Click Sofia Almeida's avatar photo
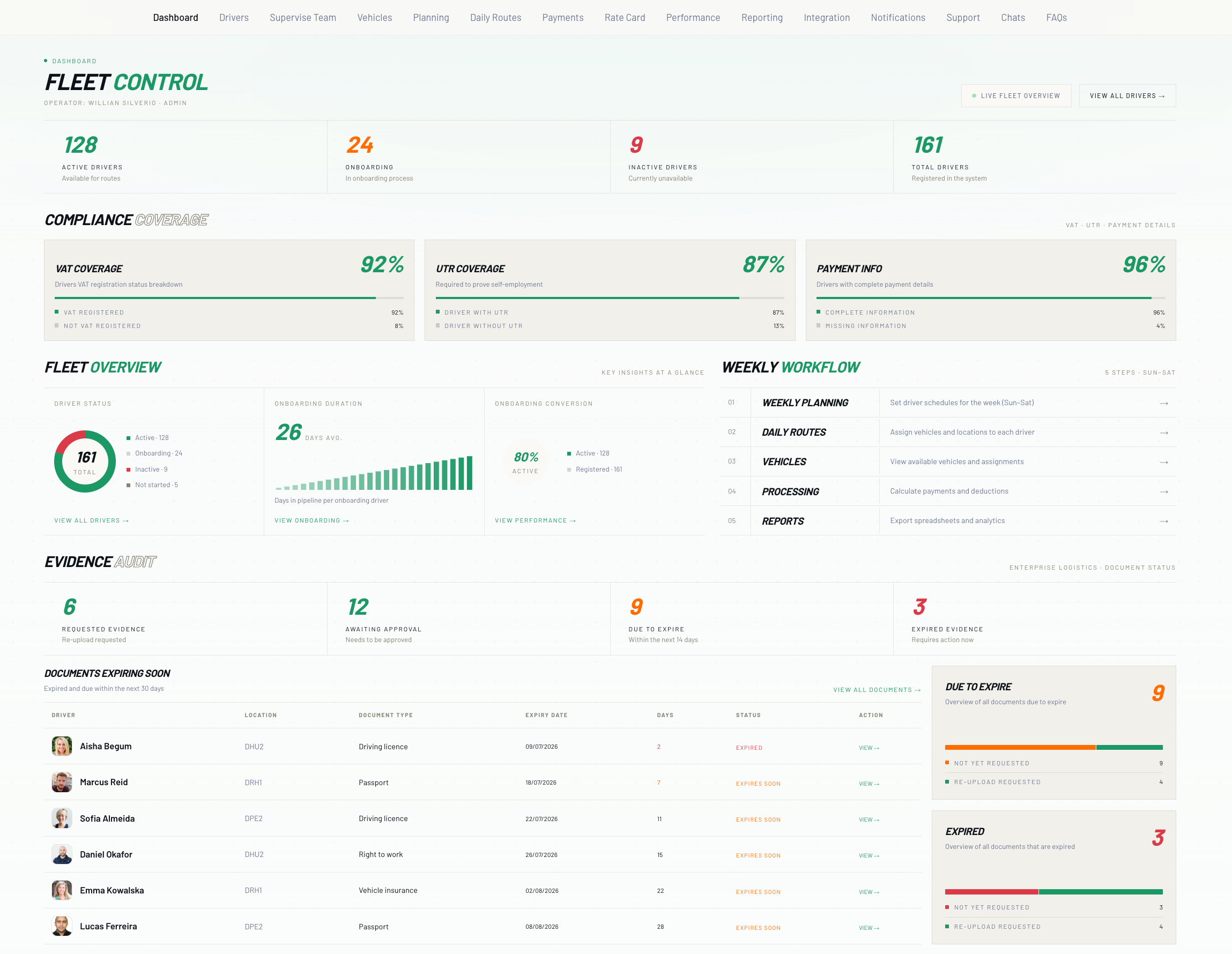Viewport: 1232px width, 954px height. click(62, 818)
